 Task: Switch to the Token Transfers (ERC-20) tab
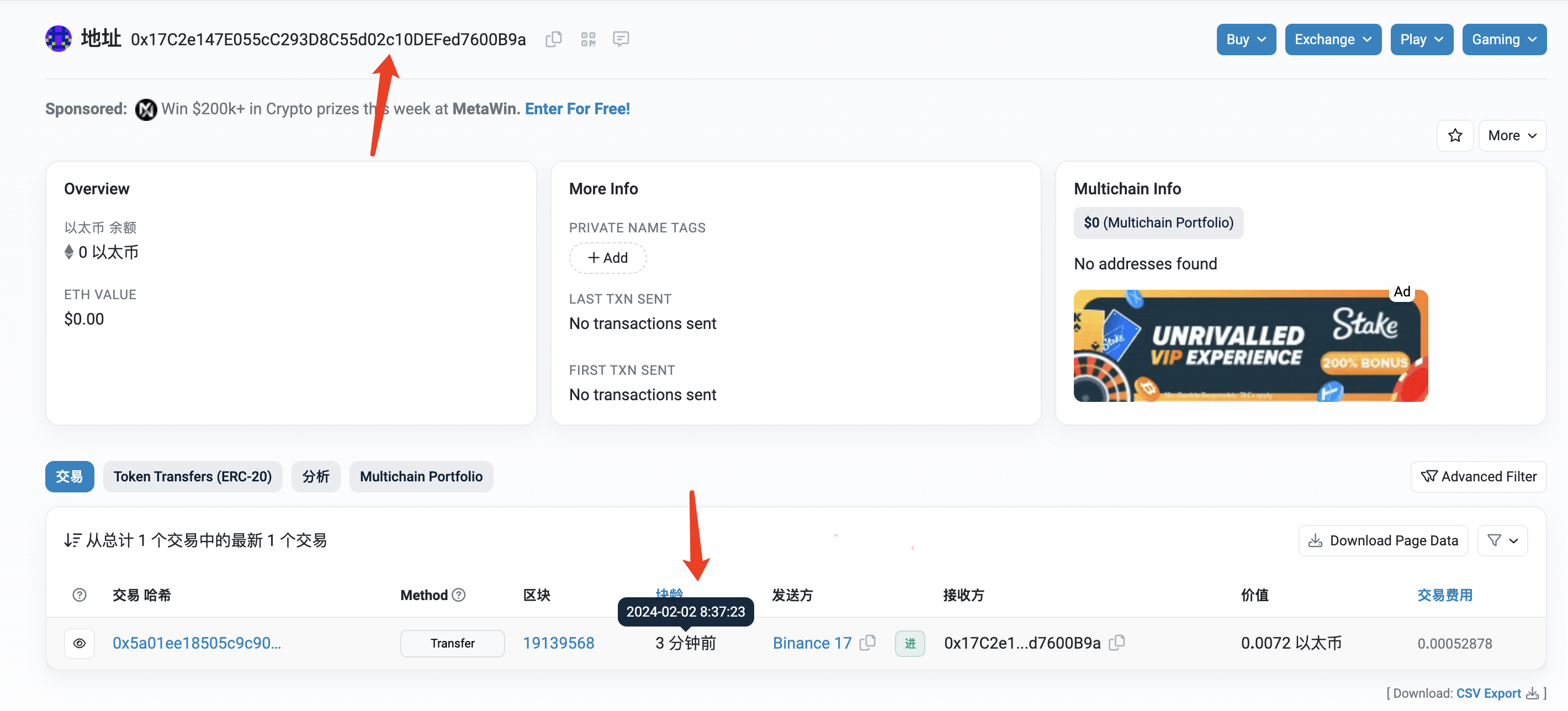click(x=193, y=476)
